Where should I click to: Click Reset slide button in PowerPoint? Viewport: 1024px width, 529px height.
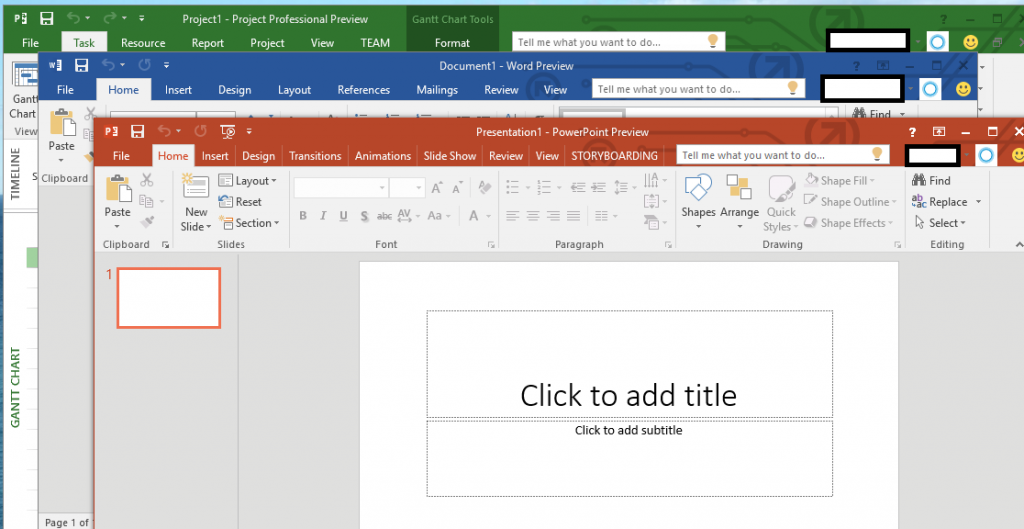coord(240,202)
